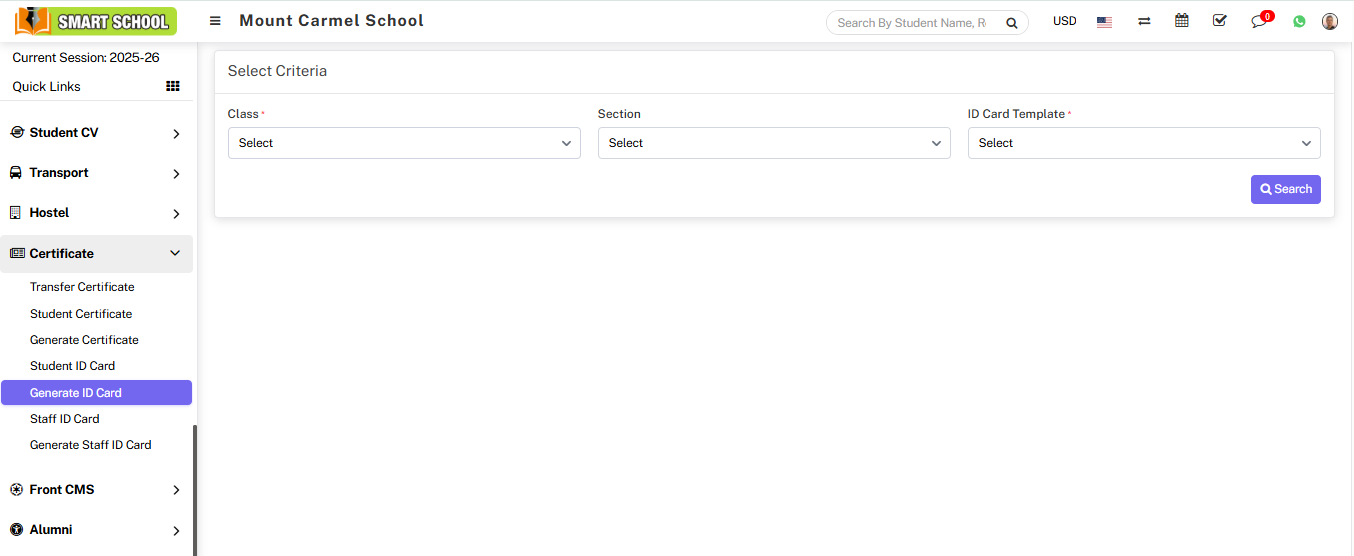Open the user profile avatar
The image size is (1354, 556).
(1329, 21)
